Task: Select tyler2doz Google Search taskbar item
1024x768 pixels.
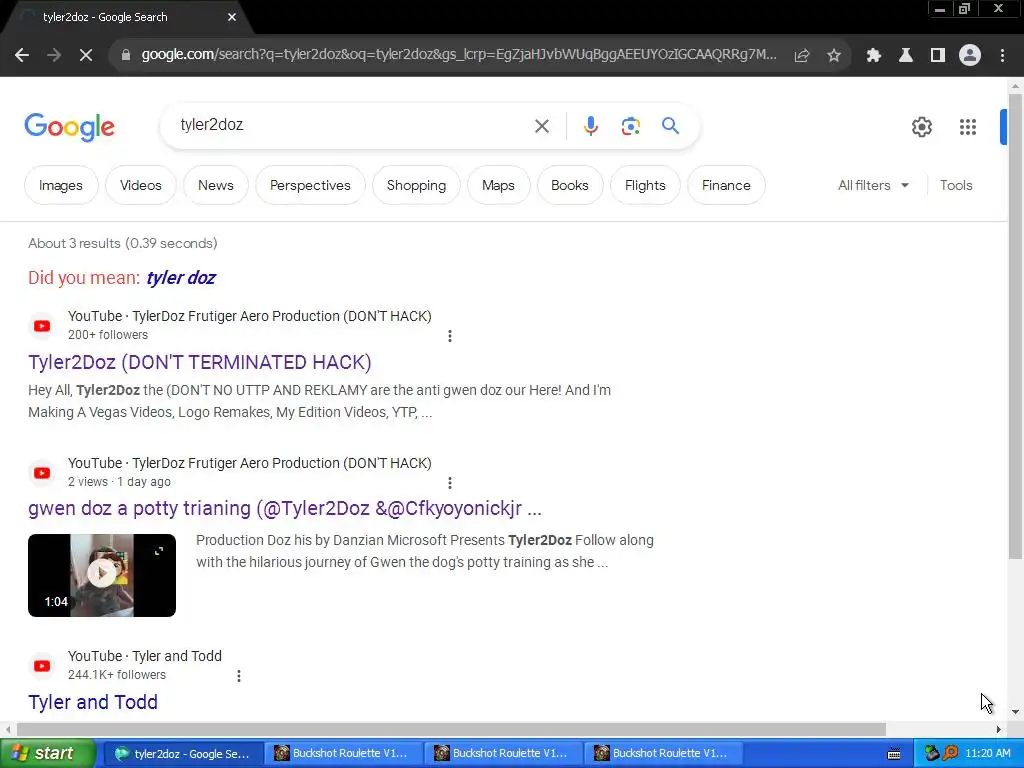Action: [x=183, y=754]
